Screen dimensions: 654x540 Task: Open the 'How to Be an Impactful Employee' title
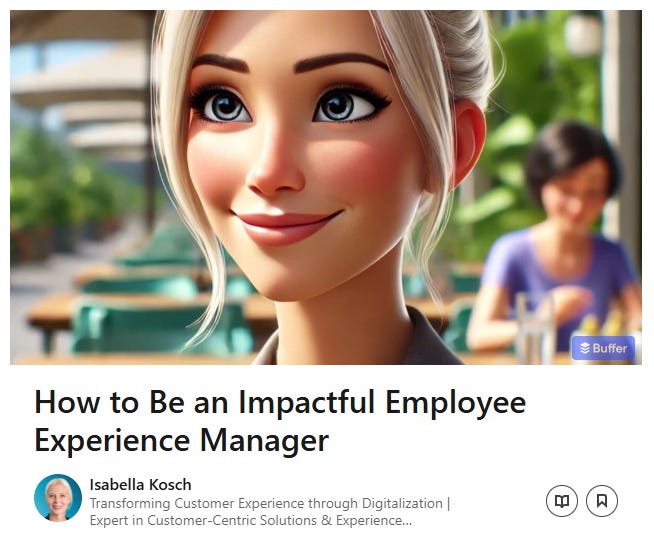tap(280, 402)
